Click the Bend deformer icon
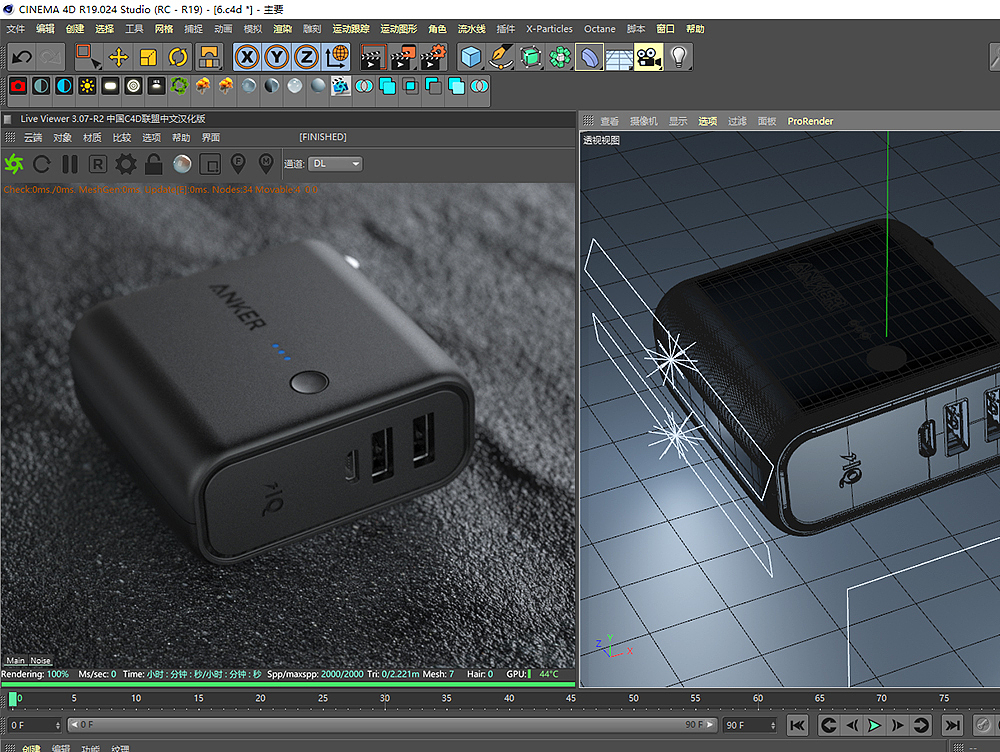 pyautogui.click(x=589, y=57)
